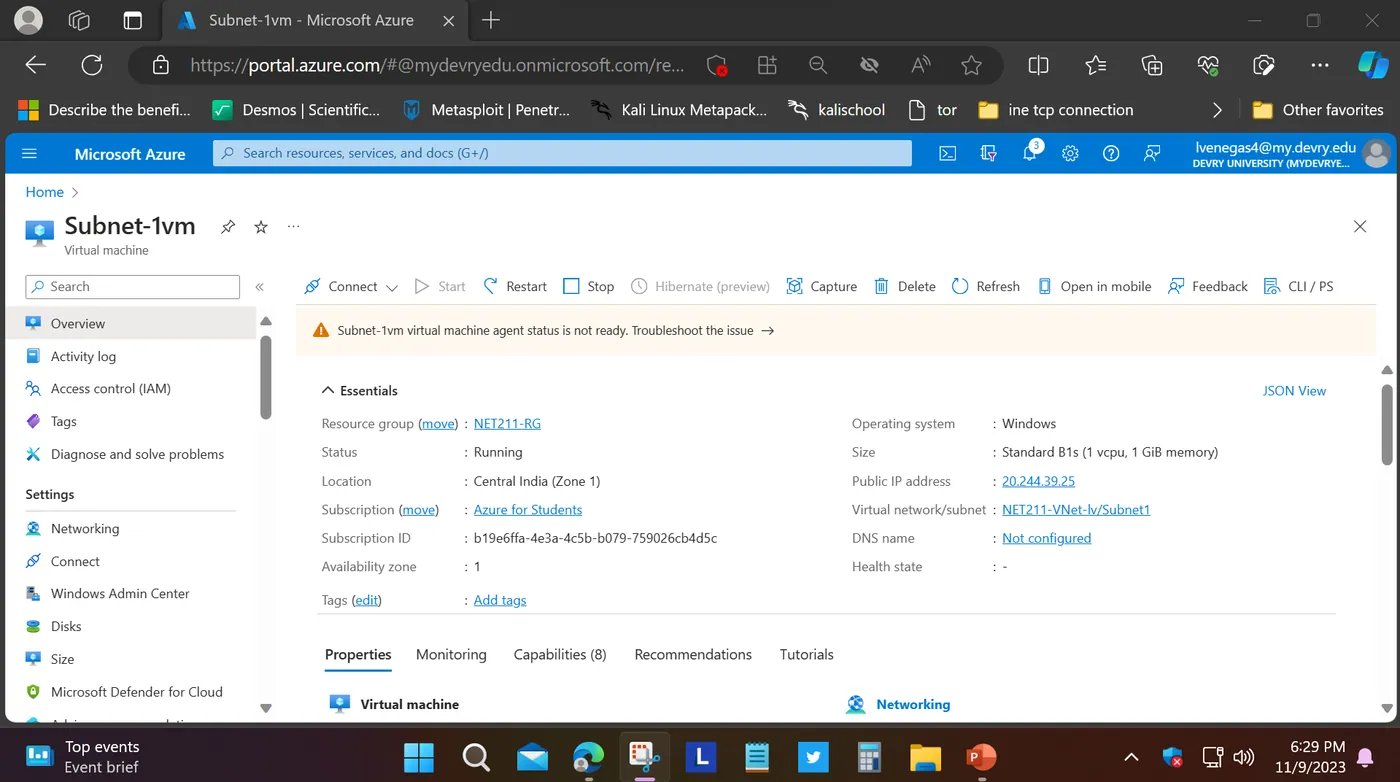
Task: Open Cloud Shell from the top bar
Action: coord(947,153)
